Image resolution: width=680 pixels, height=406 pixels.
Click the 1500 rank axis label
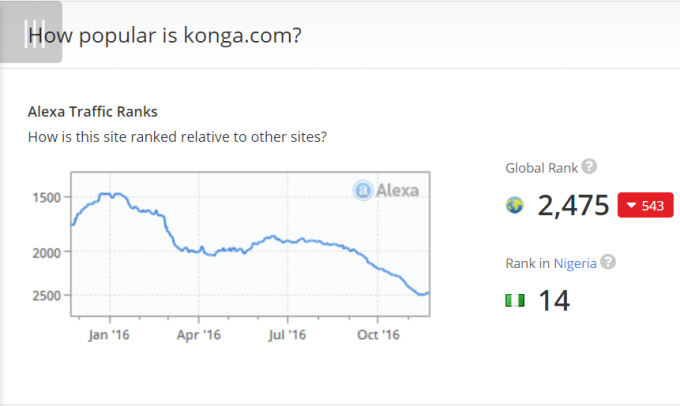(x=47, y=197)
